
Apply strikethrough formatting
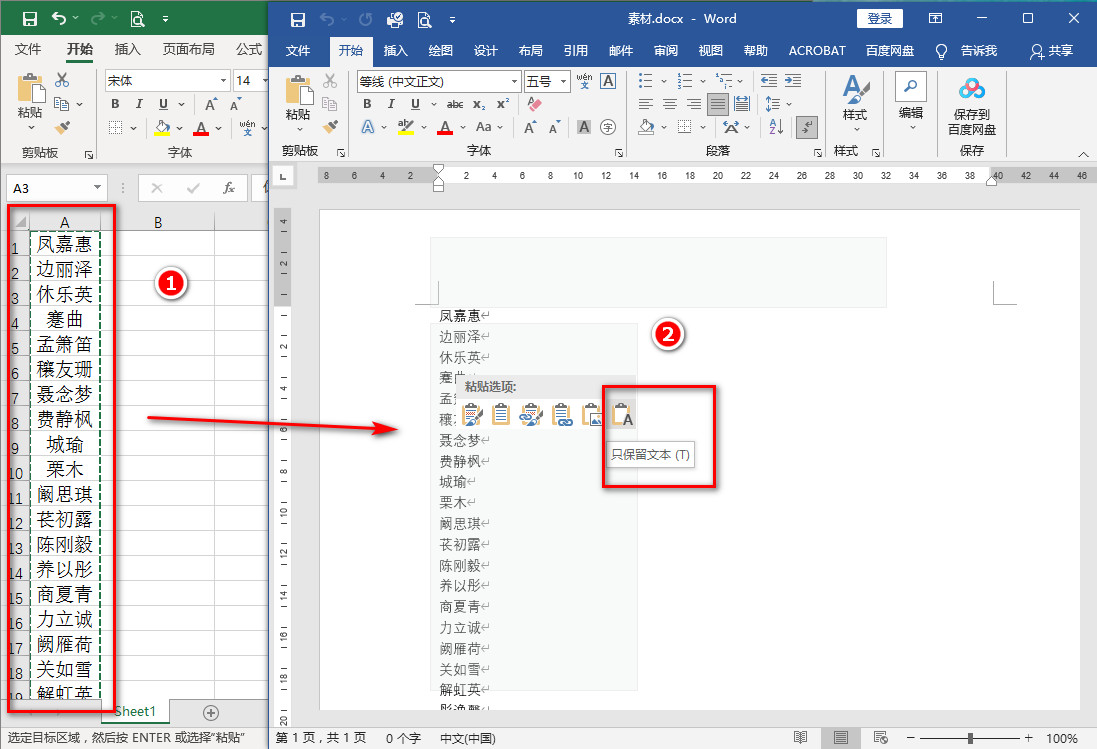(x=455, y=103)
